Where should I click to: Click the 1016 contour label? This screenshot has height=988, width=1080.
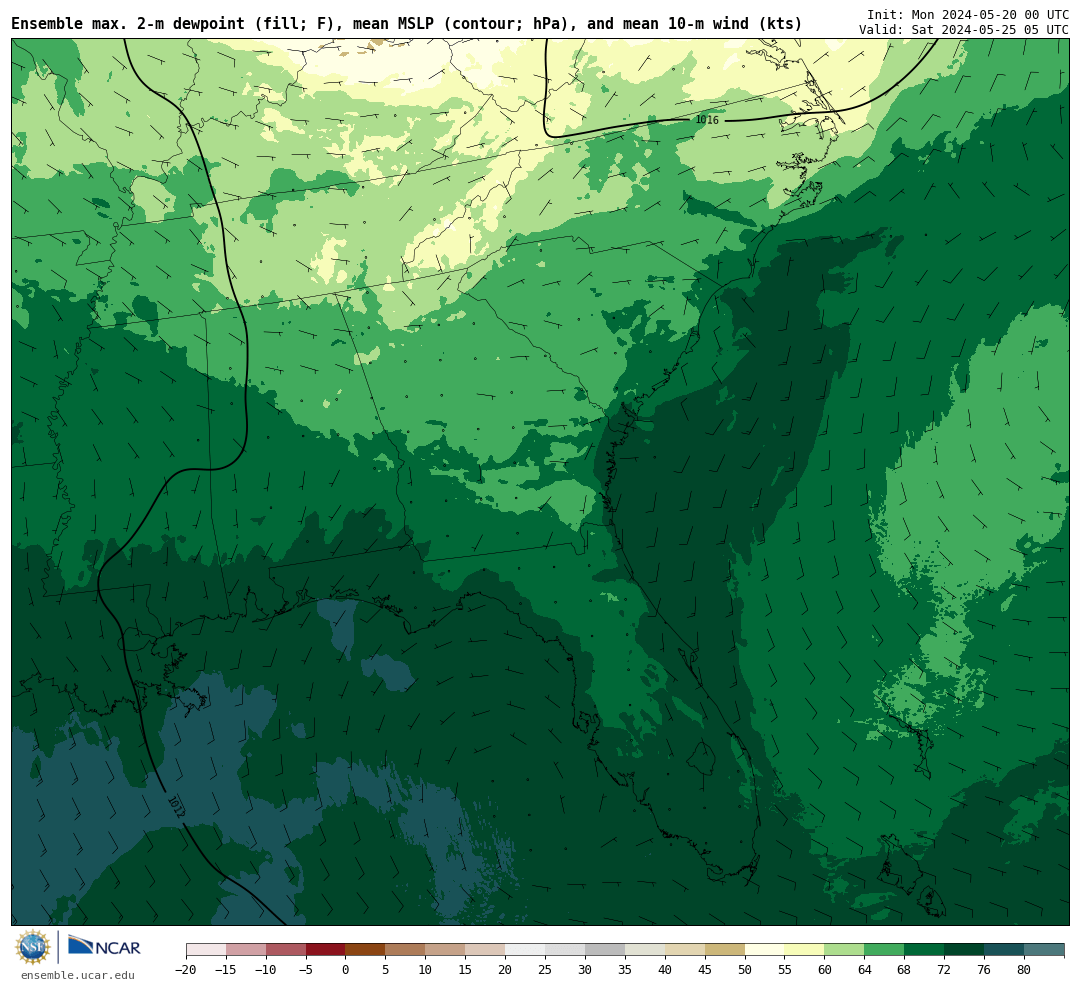point(707,120)
